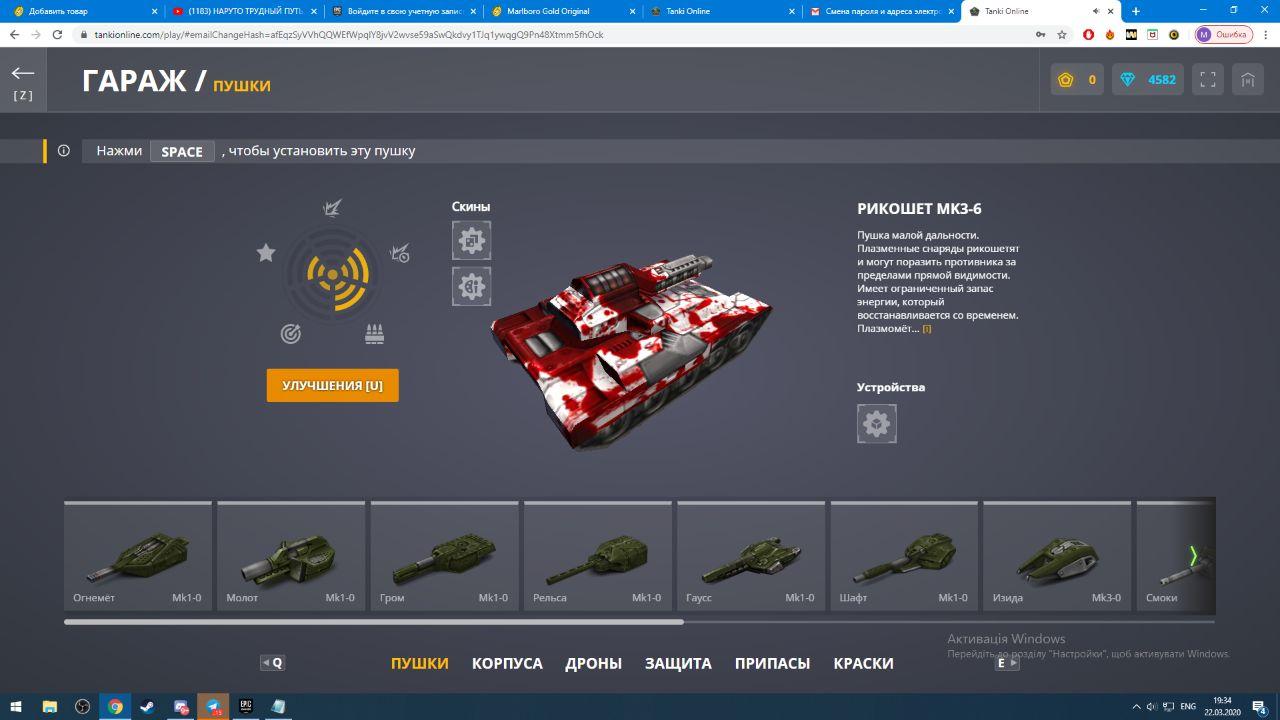Open the ЗАЩИТА tab
Image resolution: width=1280 pixels, height=720 pixels.
click(678, 663)
